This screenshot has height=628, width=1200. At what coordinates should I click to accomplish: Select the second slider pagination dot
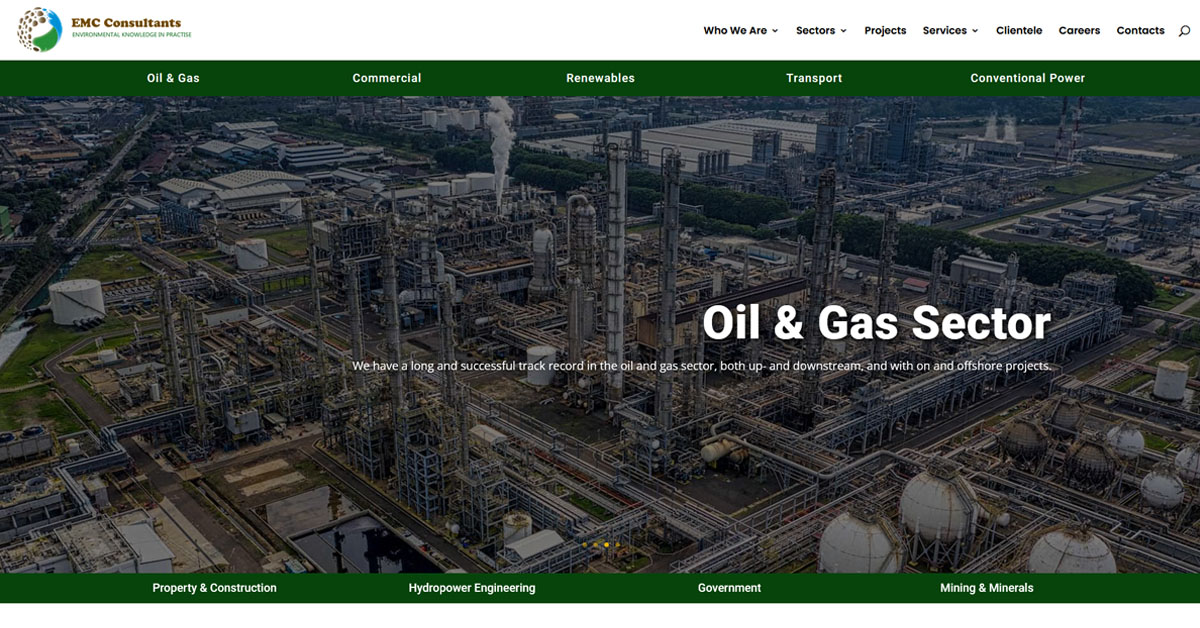[x=596, y=545]
